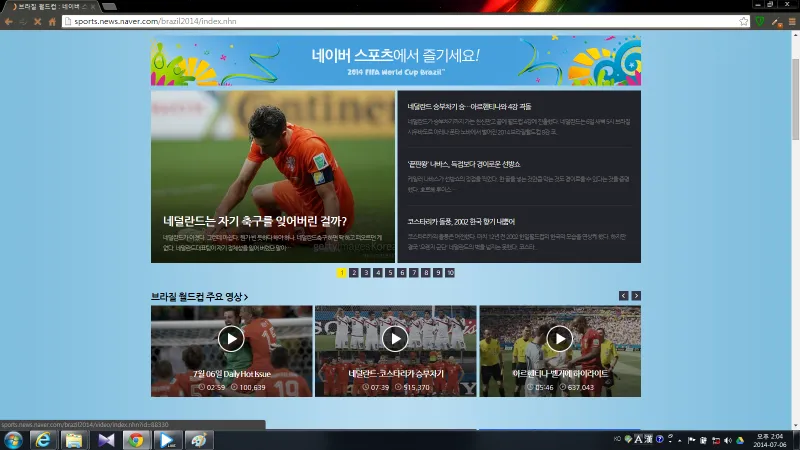Open the 브라질 월드컵 주요 영상 section link
The image size is (800, 450).
199,296
